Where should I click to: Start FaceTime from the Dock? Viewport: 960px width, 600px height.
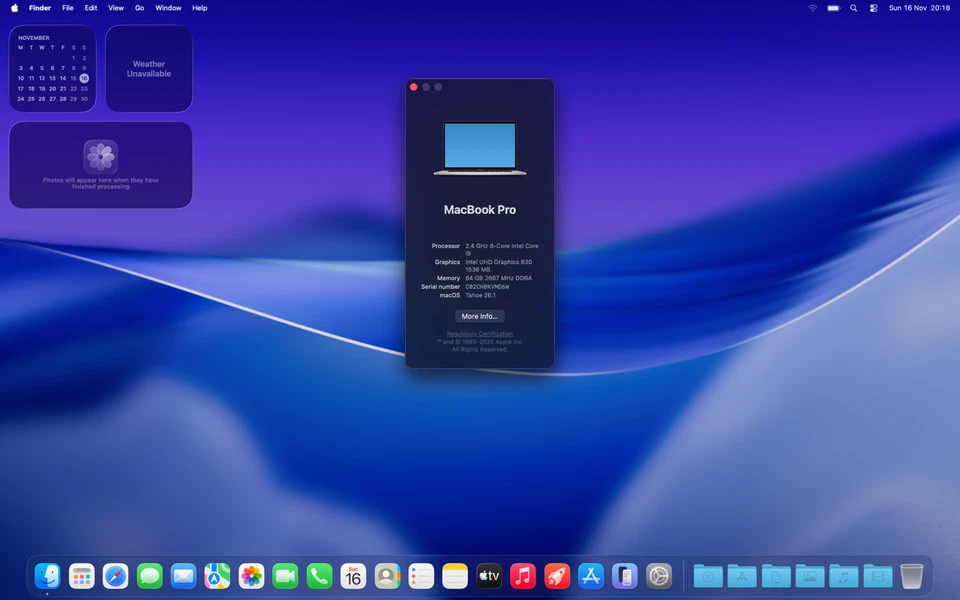[x=285, y=576]
